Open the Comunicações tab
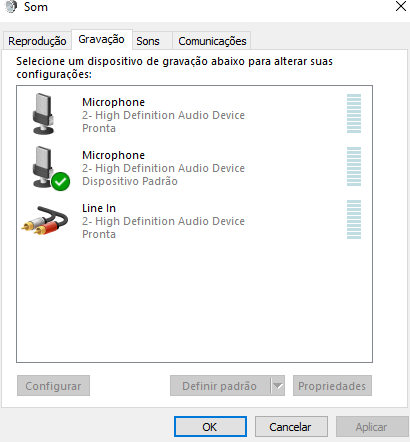410x442 pixels. (212, 41)
